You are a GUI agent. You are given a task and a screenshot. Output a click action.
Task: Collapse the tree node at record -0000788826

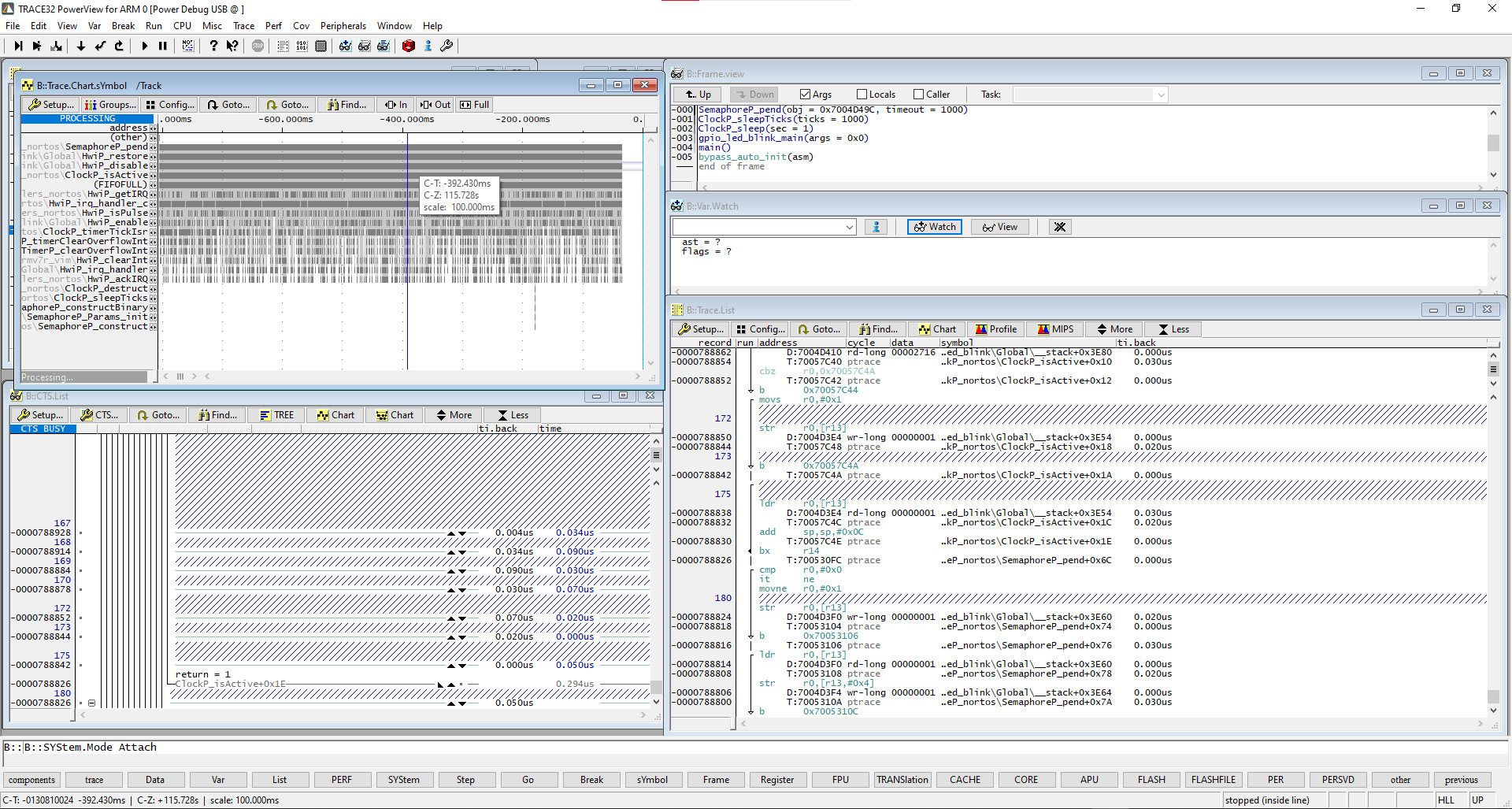(x=91, y=703)
